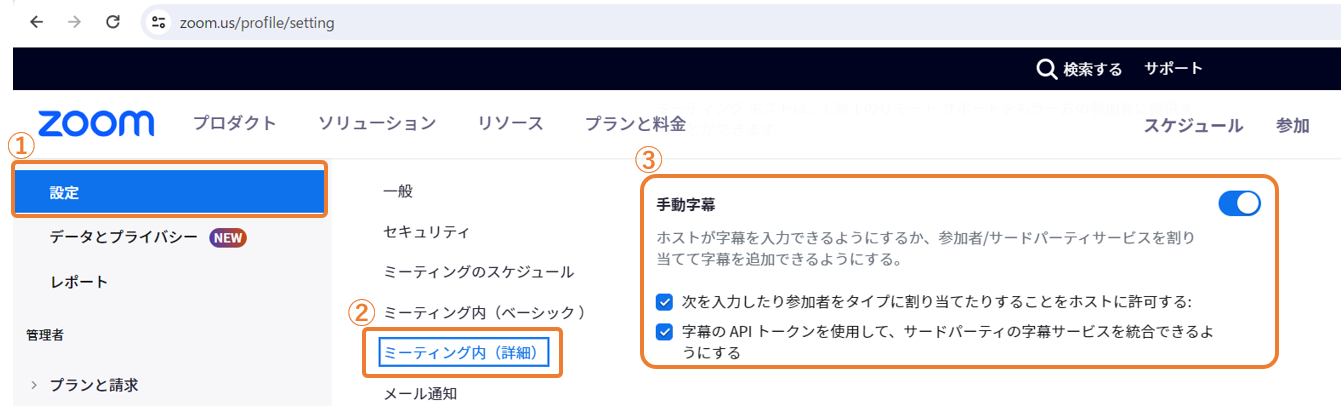This screenshot has width=1341, height=414.
Task: Expand the プランと請求 chevron
Action: pyautogui.click(x=34, y=385)
